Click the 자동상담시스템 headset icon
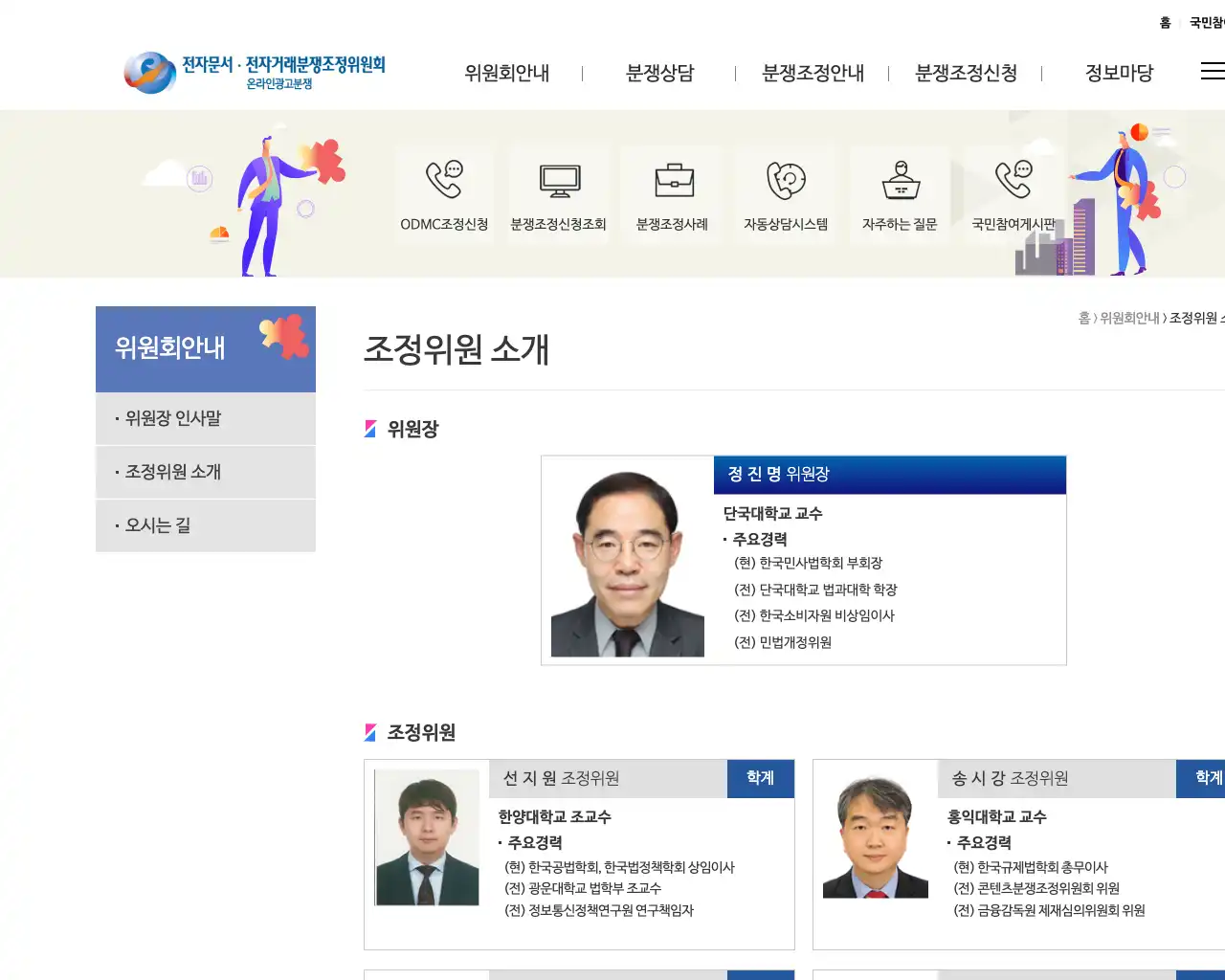The width and height of the screenshot is (1225, 980). click(x=785, y=182)
